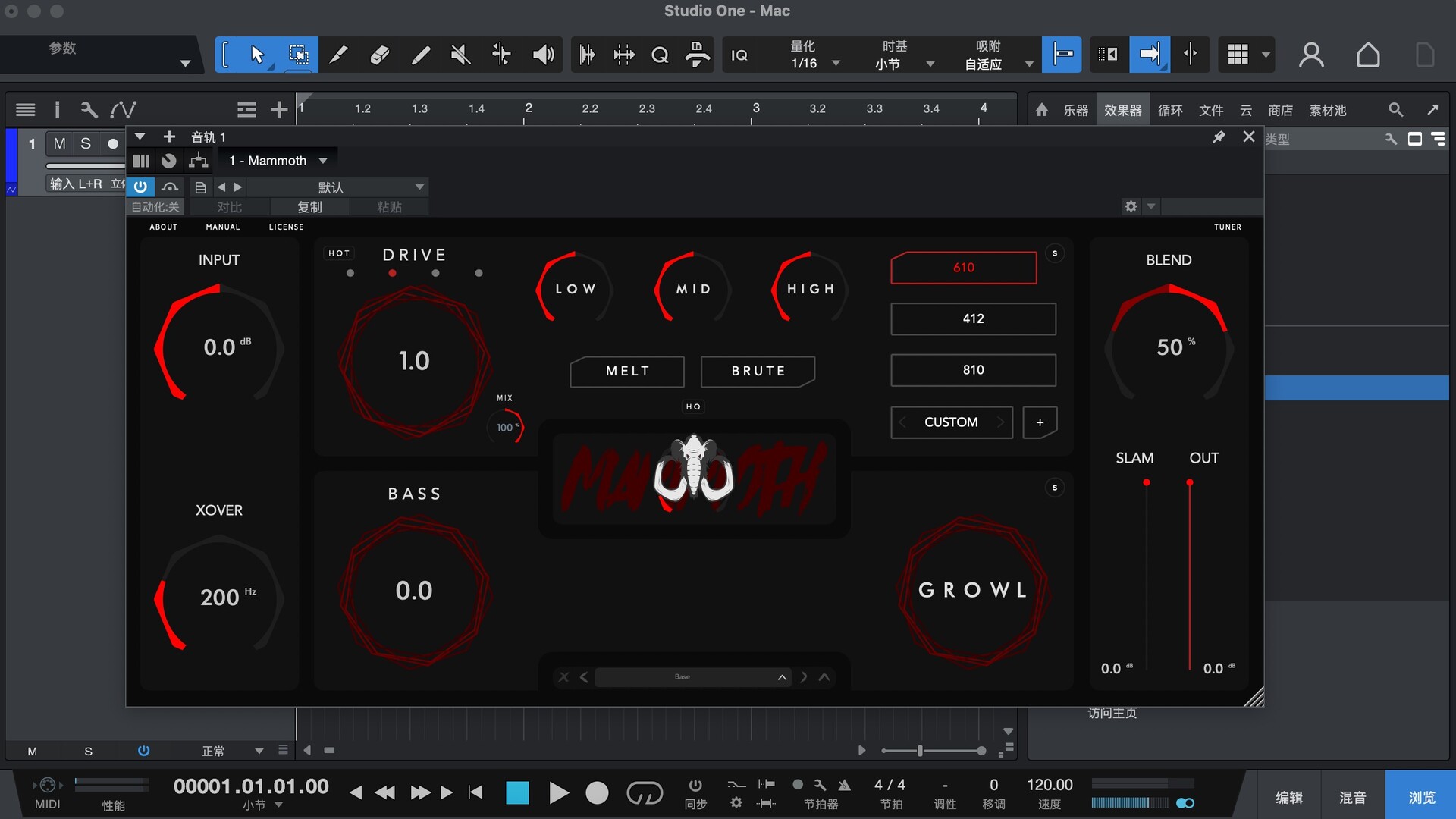Click the Base preset name field
This screenshot has width=1456, height=819.
click(682, 677)
